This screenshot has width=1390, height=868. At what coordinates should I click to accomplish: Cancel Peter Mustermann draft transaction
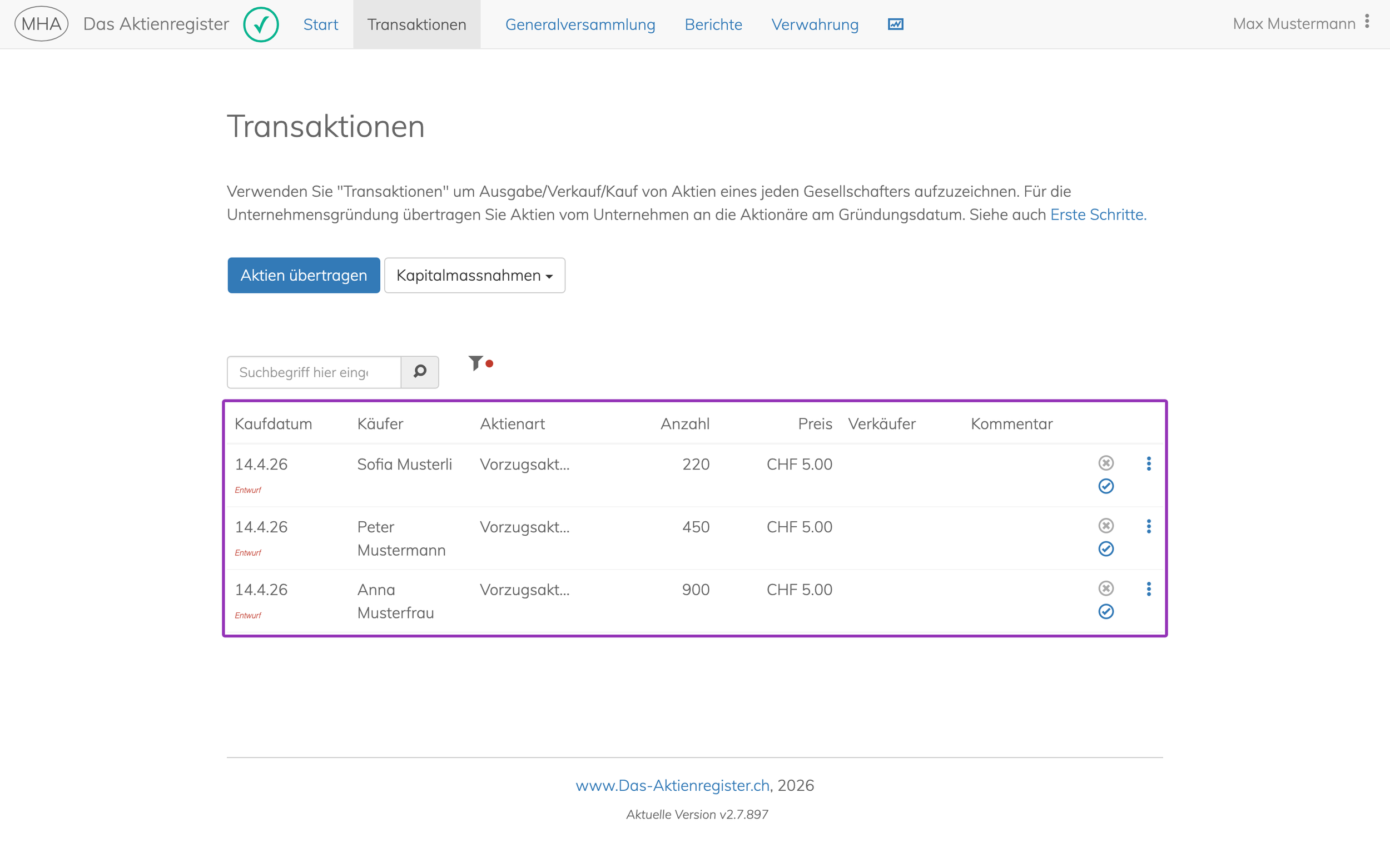(x=1106, y=525)
